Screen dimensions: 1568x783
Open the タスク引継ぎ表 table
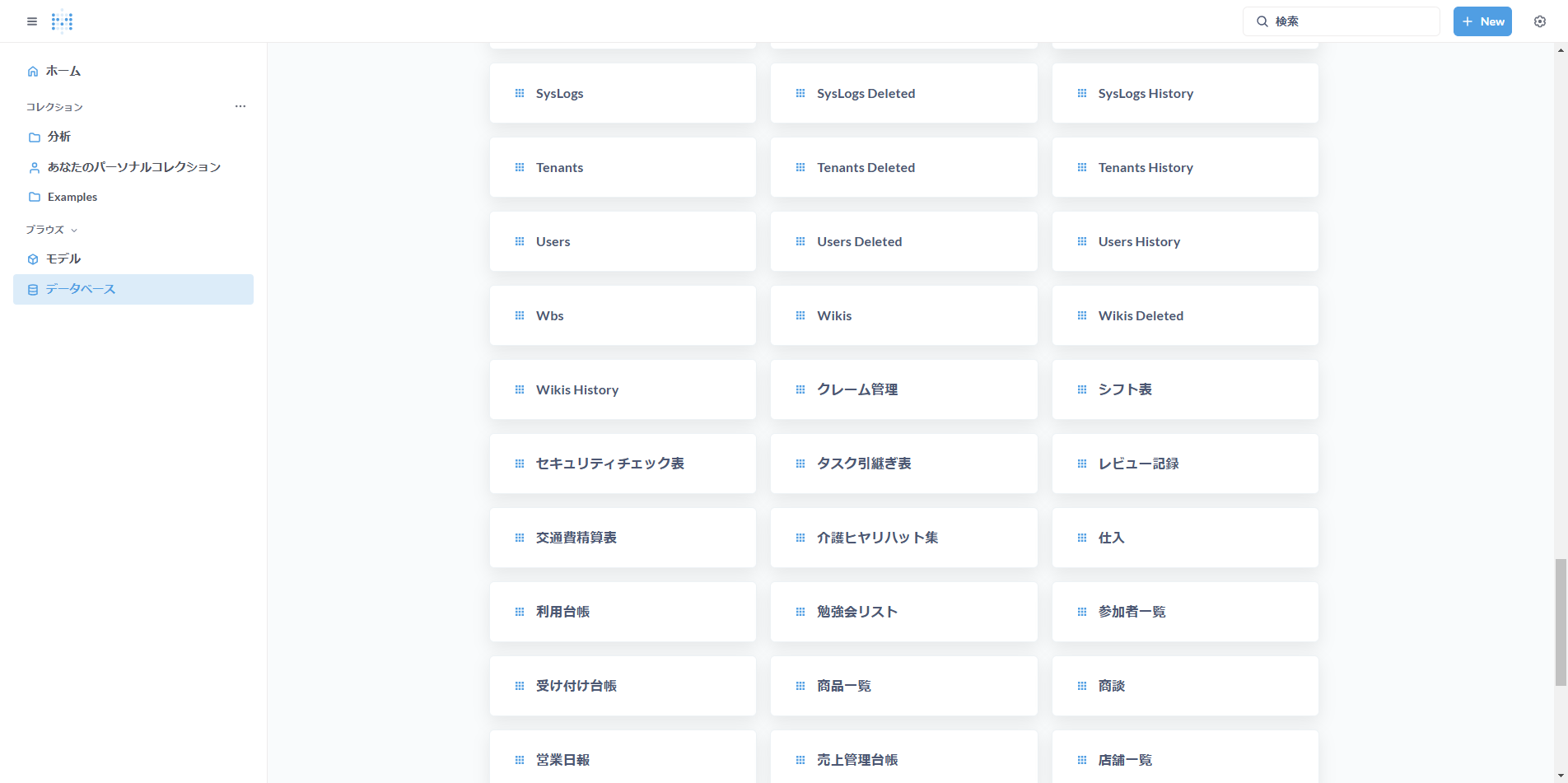click(903, 464)
